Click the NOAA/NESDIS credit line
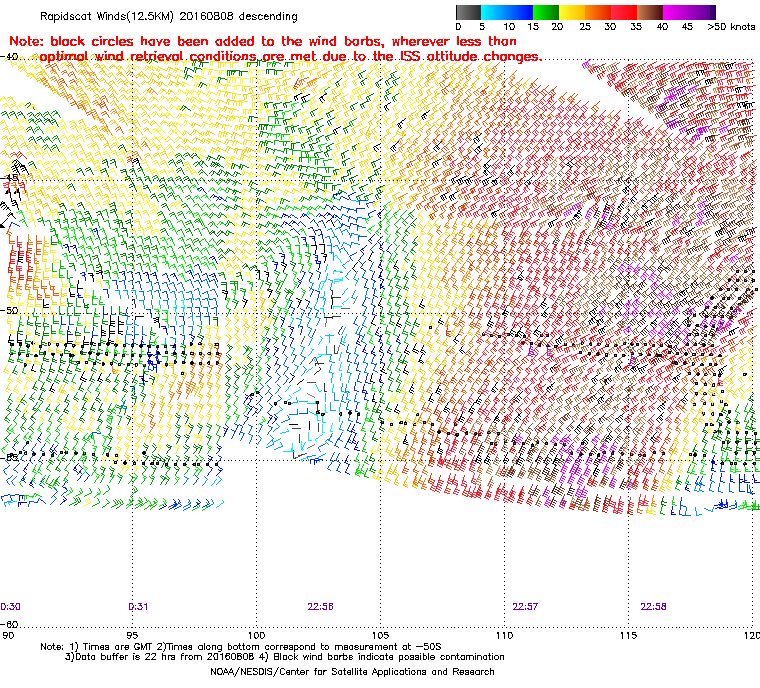Image resolution: width=760 pixels, height=688 pixels. (352, 672)
